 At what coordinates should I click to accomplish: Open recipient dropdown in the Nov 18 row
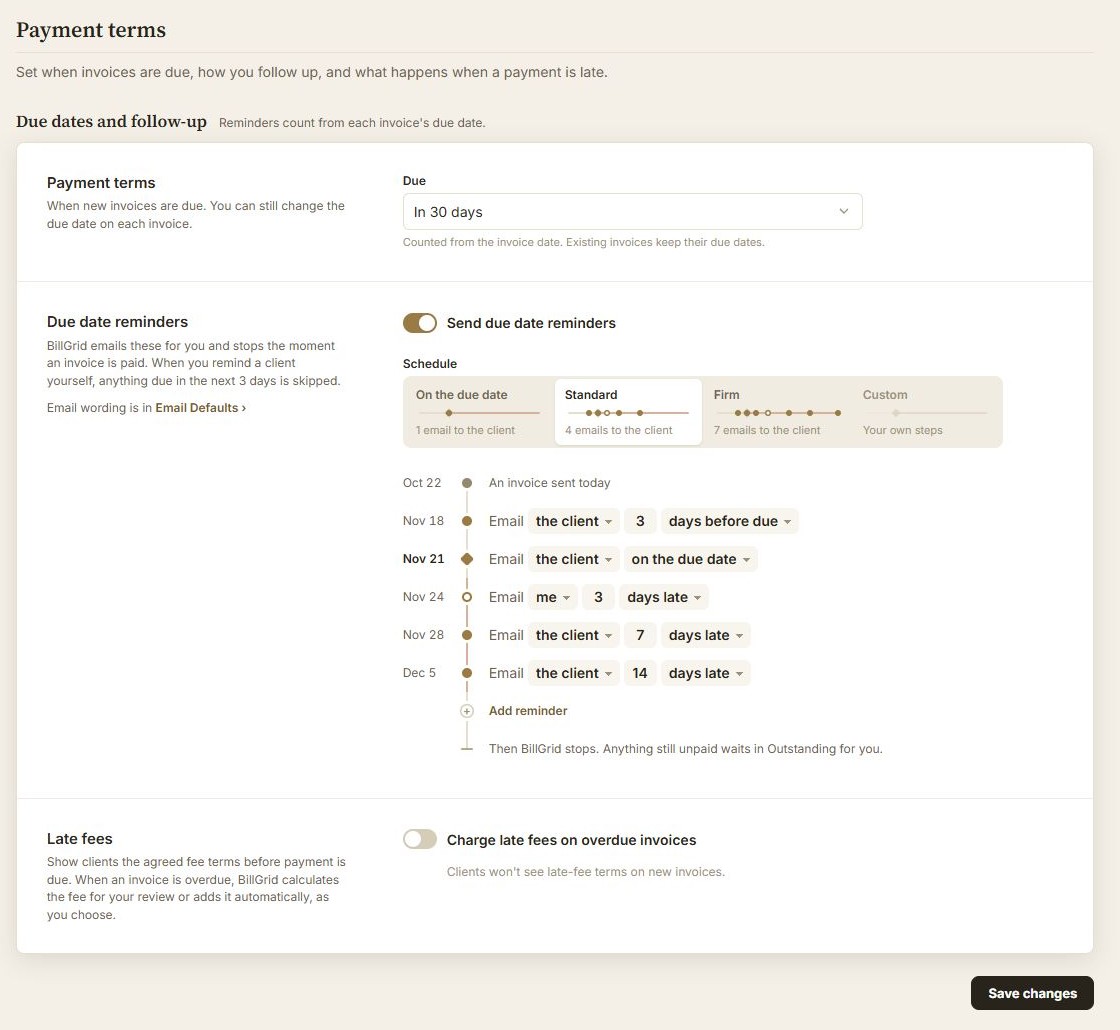coord(574,521)
